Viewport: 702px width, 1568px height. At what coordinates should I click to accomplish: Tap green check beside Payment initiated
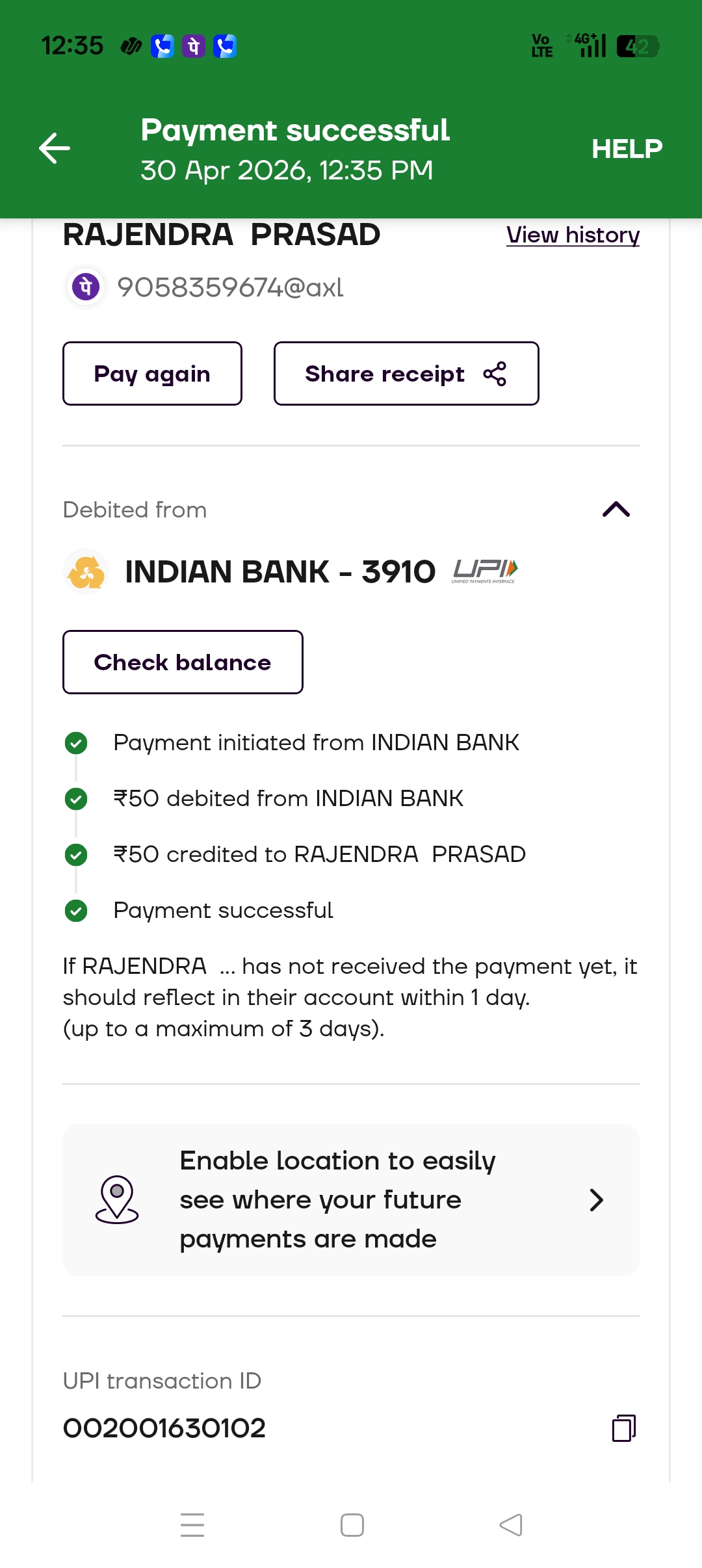pyautogui.click(x=76, y=742)
